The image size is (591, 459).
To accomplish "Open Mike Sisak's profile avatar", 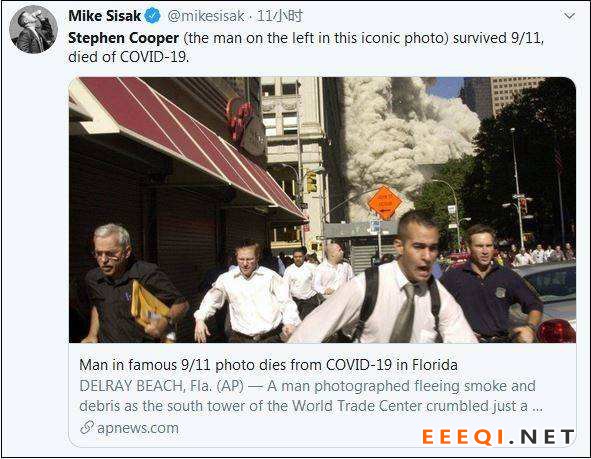I will (33, 29).
